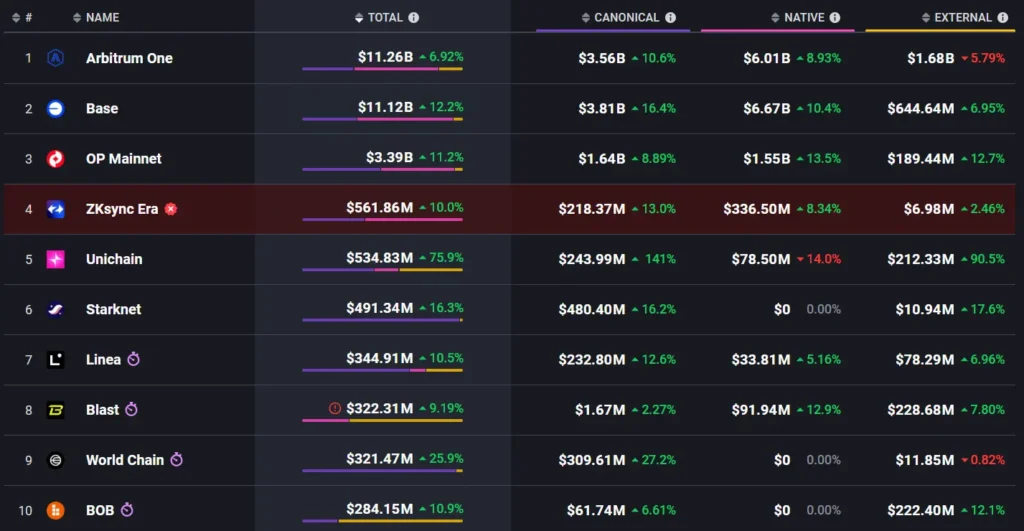Open the Base project link
Viewport: 1024px width, 531px height.
tap(102, 108)
